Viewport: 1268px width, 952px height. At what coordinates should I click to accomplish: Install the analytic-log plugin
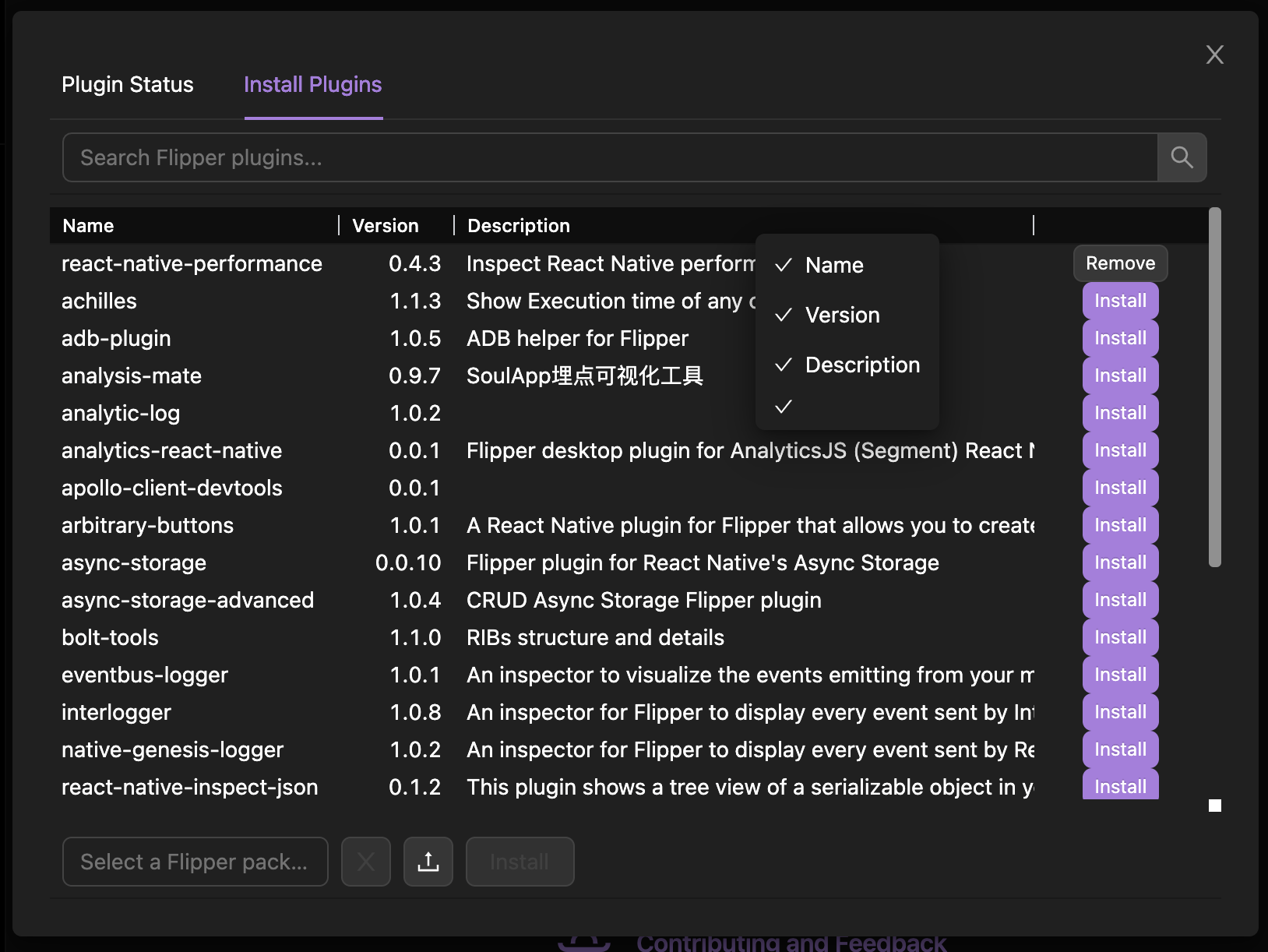pos(1120,413)
